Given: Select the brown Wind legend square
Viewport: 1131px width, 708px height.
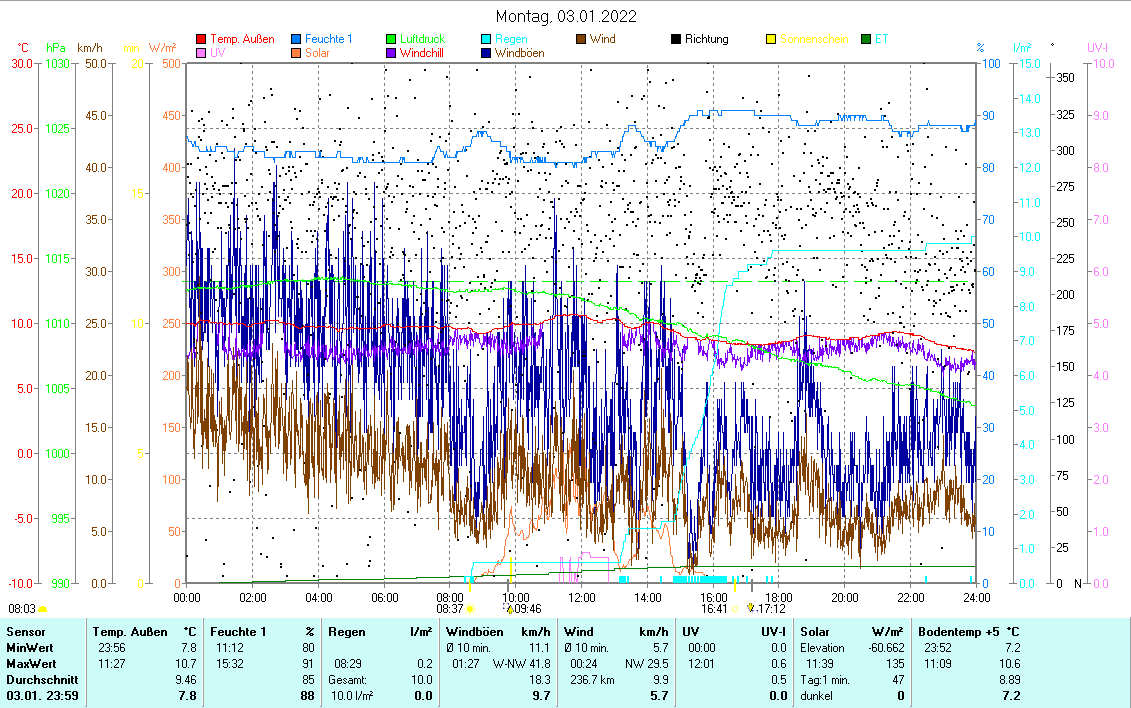Looking at the screenshot, I should 581,40.
